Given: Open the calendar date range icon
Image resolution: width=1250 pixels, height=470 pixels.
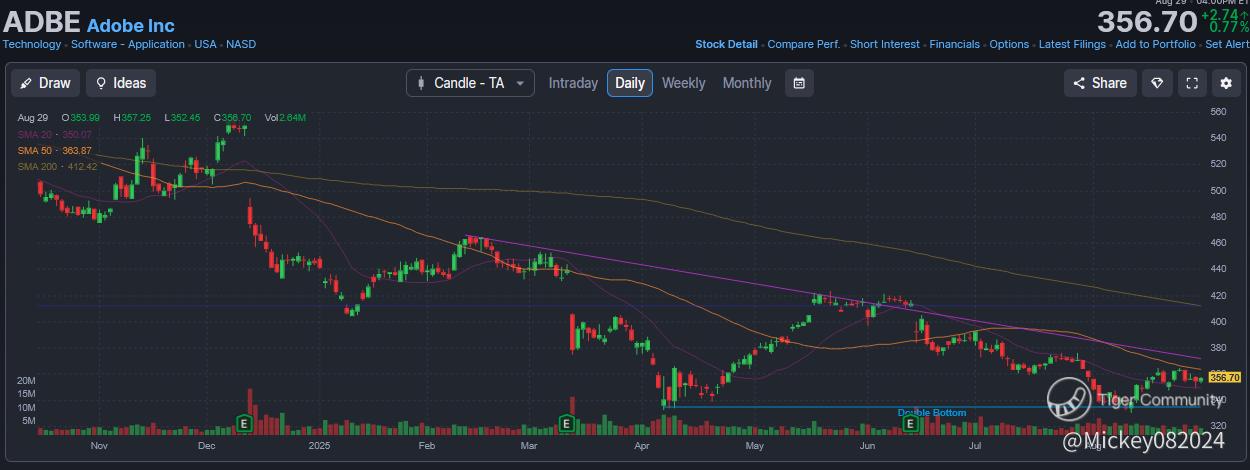Looking at the screenshot, I should point(799,83).
